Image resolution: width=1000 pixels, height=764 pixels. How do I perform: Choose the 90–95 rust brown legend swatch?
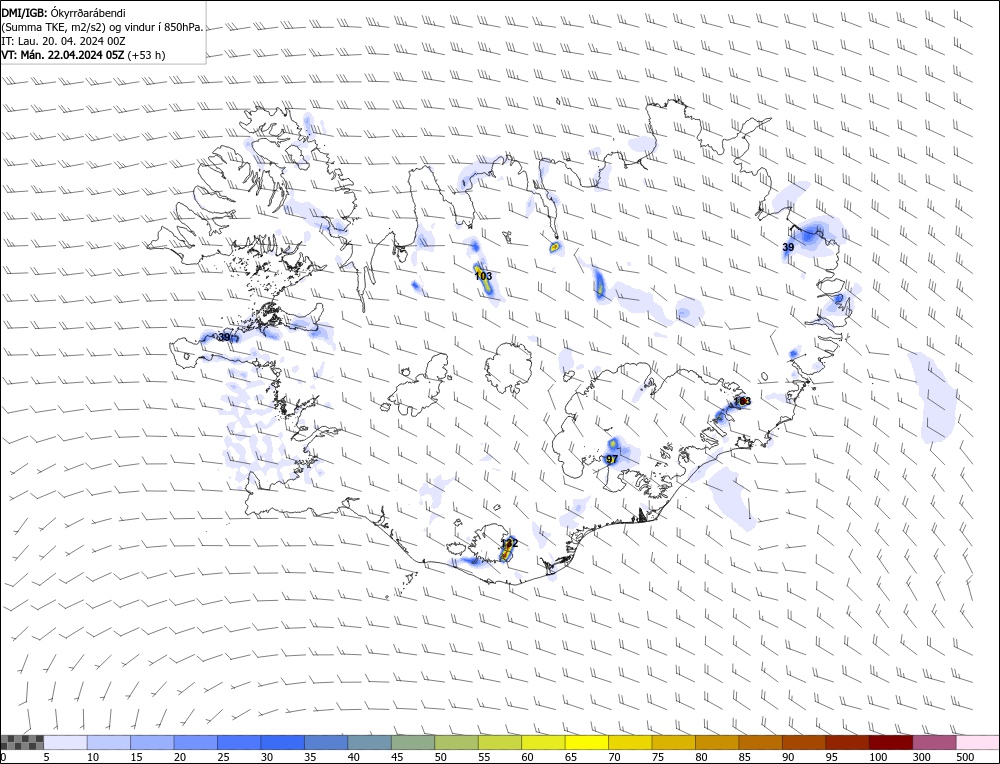click(x=803, y=742)
